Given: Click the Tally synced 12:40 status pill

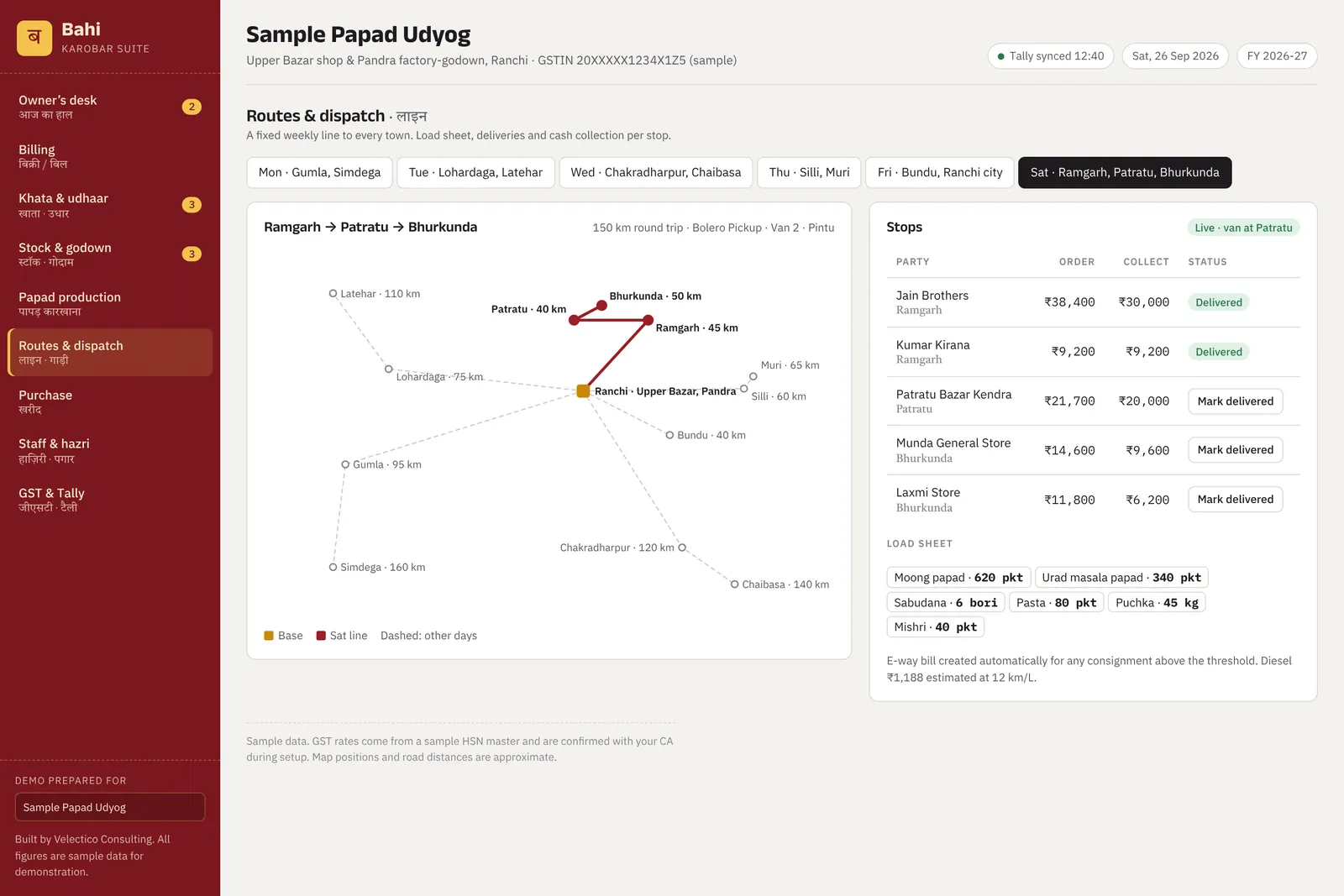Looking at the screenshot, I should 1051,56.
